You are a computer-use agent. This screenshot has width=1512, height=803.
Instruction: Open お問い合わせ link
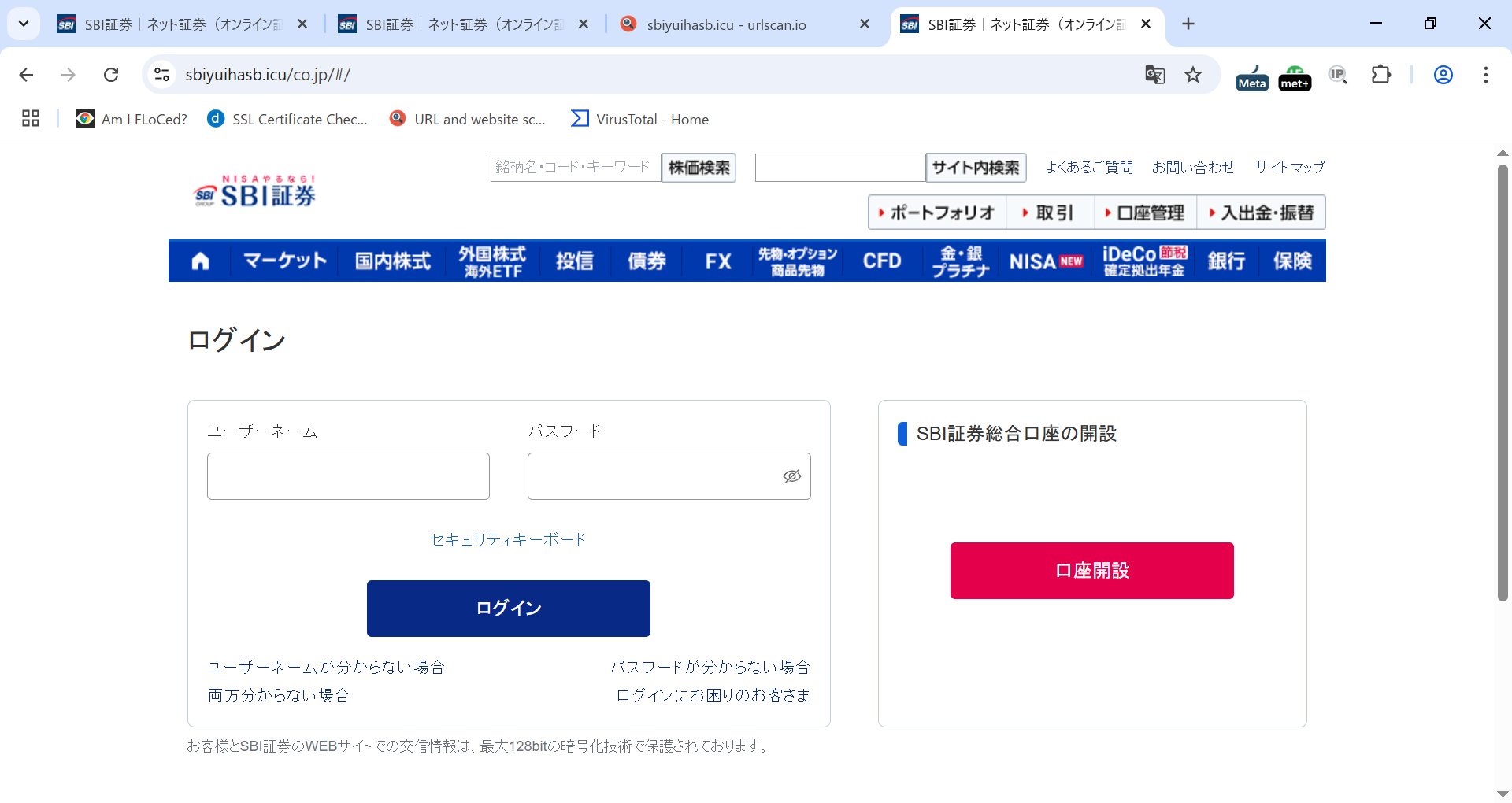1193,167
